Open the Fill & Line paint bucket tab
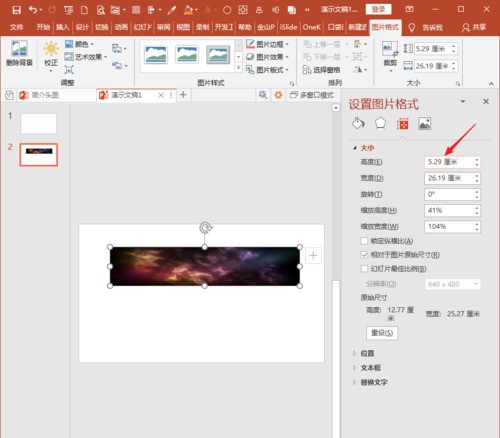Viewport: 500px width, 438px height. 358,124
